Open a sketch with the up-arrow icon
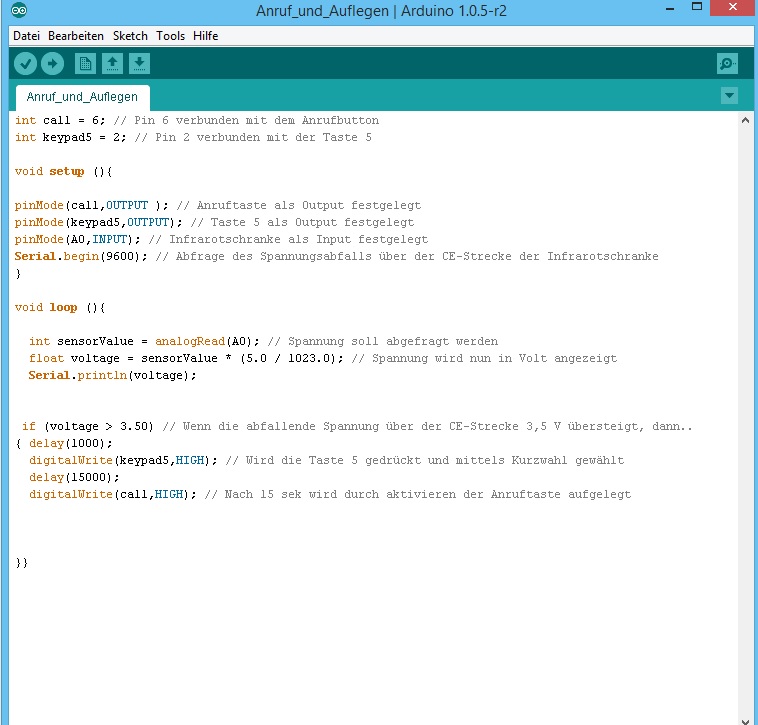 coord(112,64)
